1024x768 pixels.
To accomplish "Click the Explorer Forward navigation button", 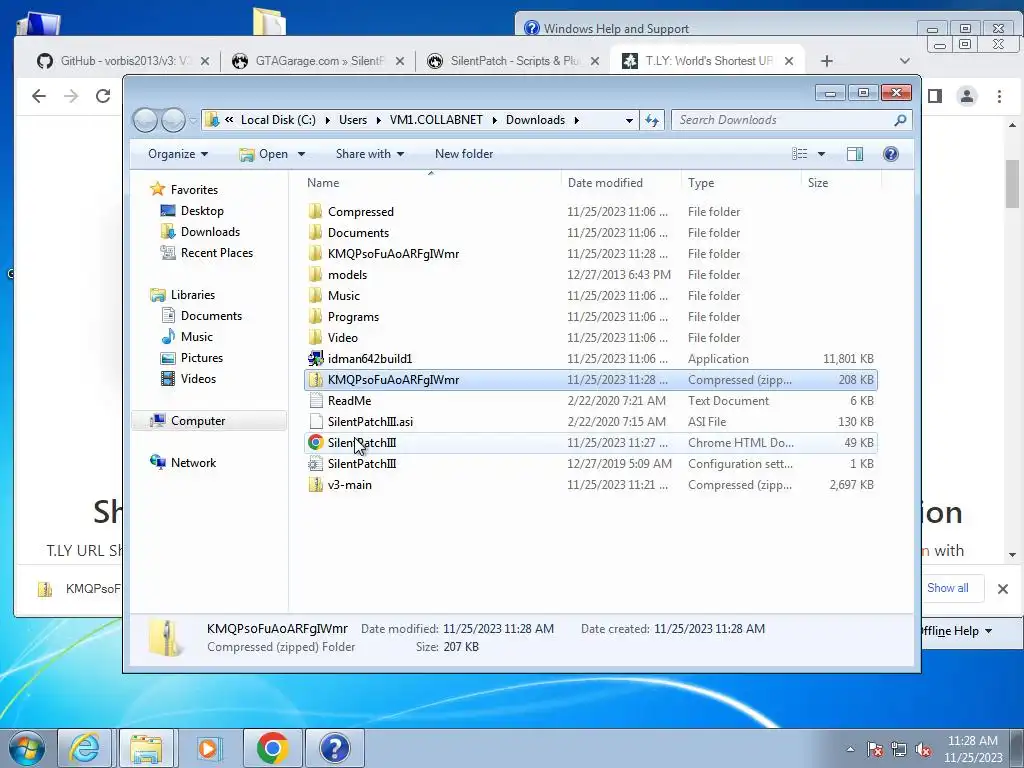I will [173, 120].
